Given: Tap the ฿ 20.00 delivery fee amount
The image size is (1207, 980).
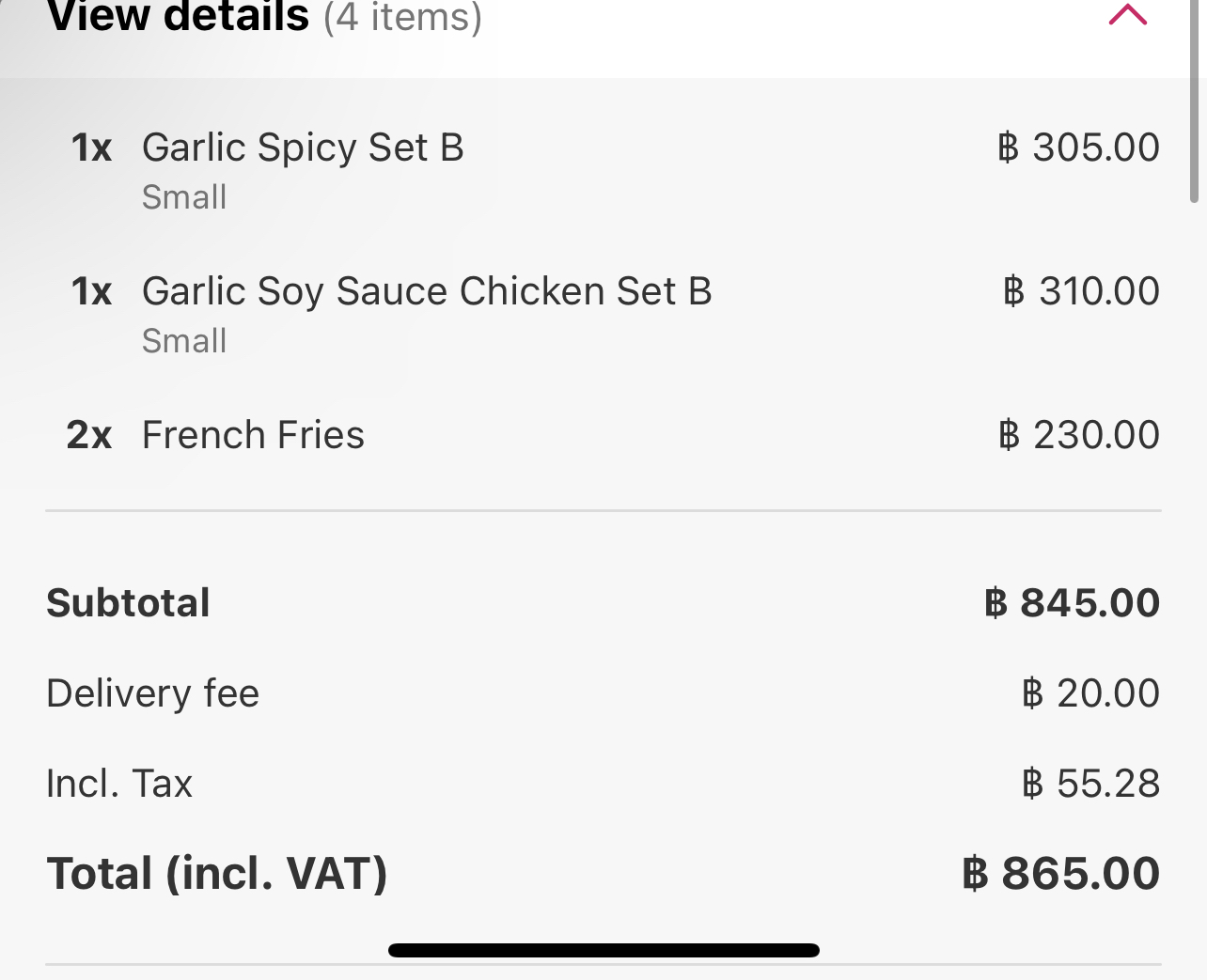Looking at the screenshot, I should (1090, 693).
